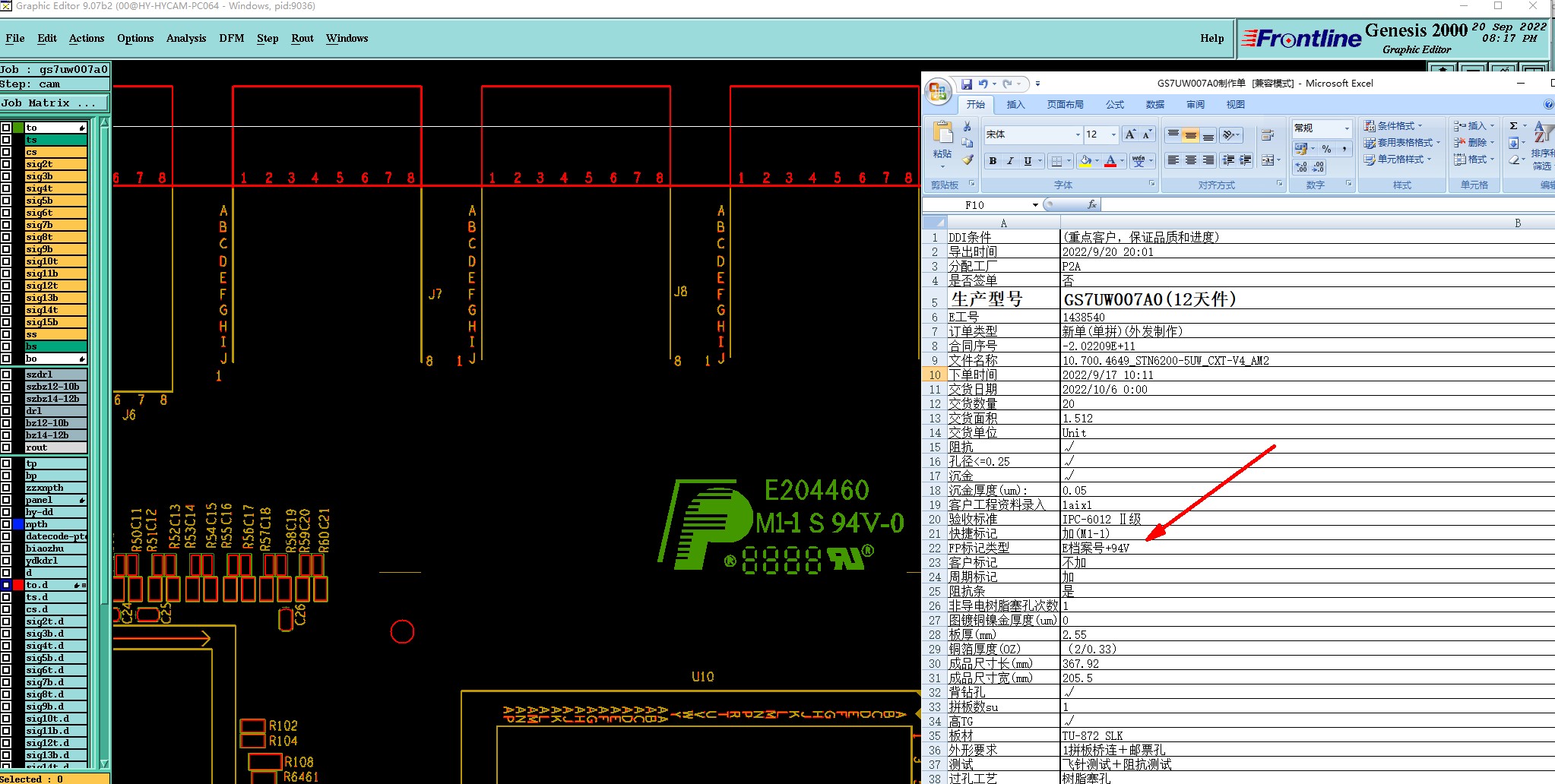
Task: Apply percent style to the cell
Action: 1326,149
